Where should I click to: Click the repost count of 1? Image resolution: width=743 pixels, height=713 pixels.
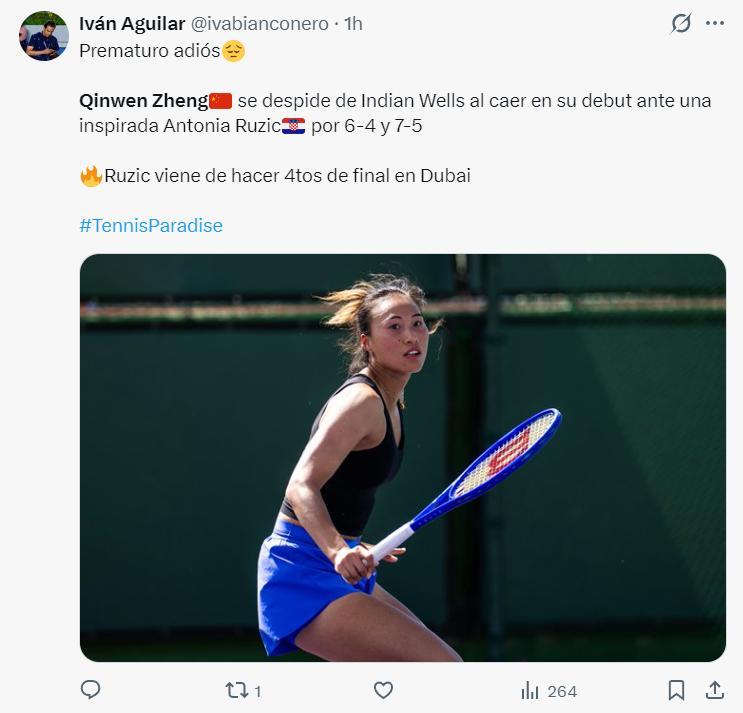coord(258,691)
